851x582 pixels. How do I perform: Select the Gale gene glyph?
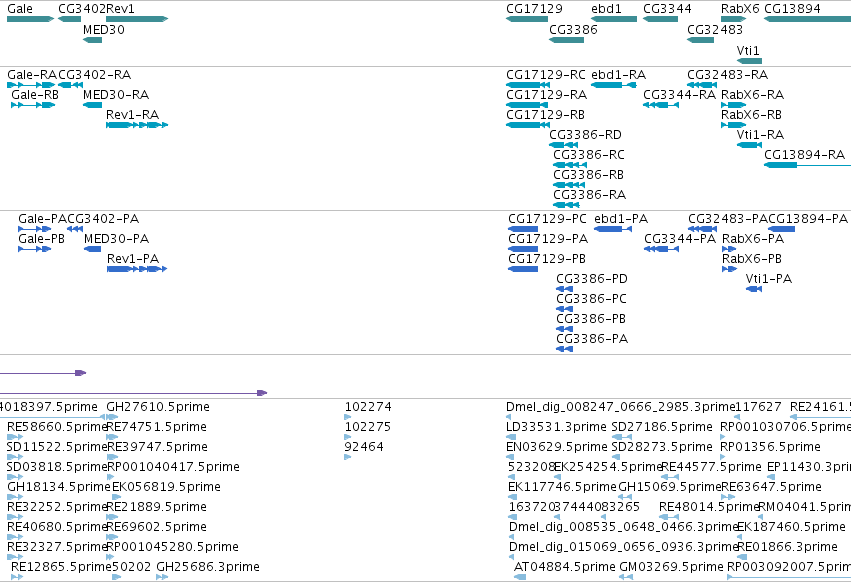click(x=30, y=19)
